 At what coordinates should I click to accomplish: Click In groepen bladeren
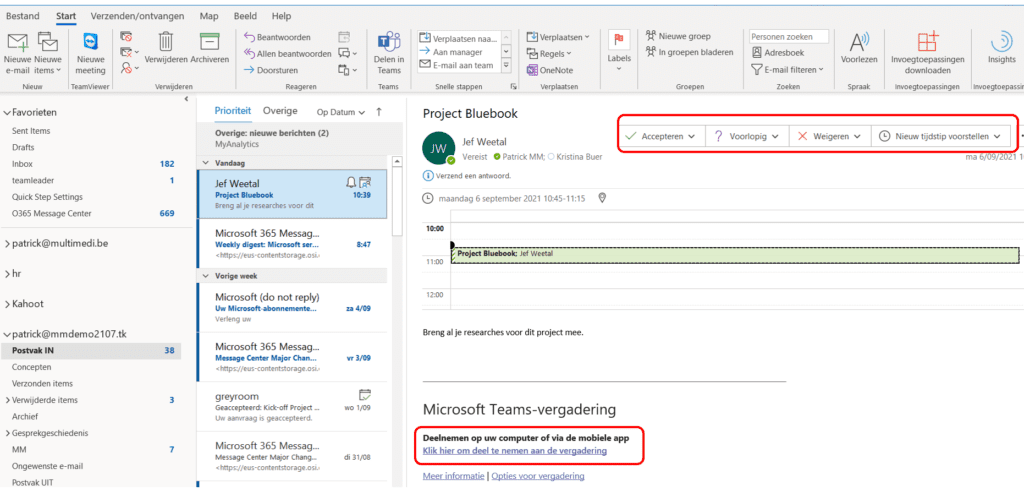tap(689, 52)
